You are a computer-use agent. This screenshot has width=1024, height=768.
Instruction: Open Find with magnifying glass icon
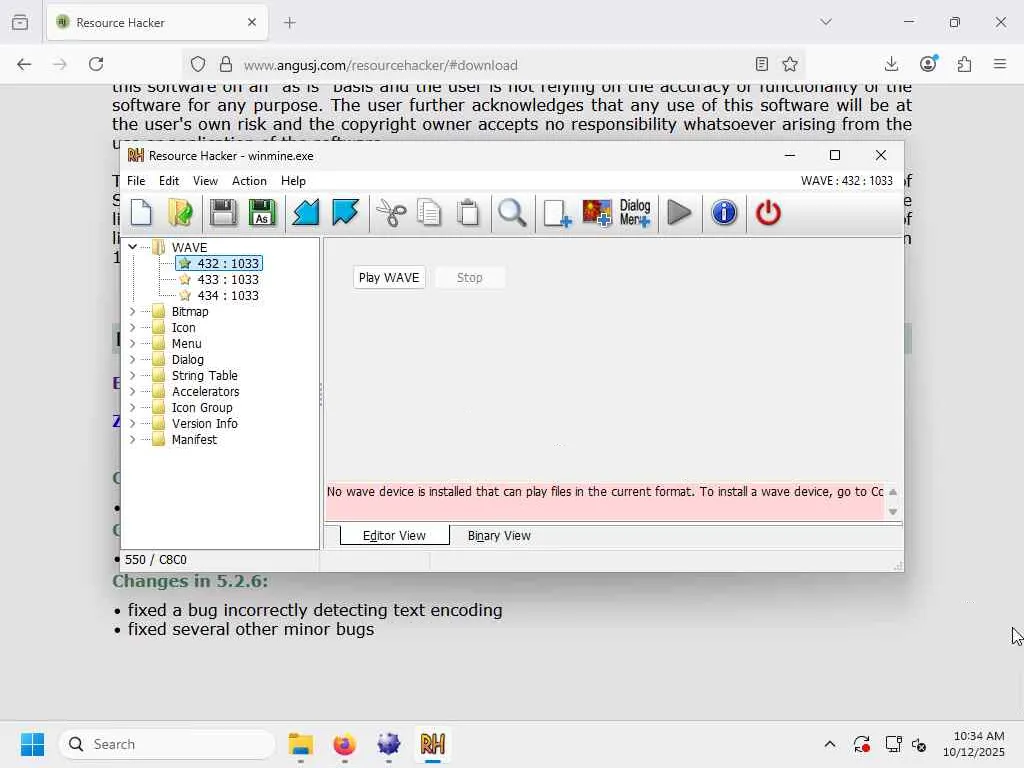[x=512, y=213]
